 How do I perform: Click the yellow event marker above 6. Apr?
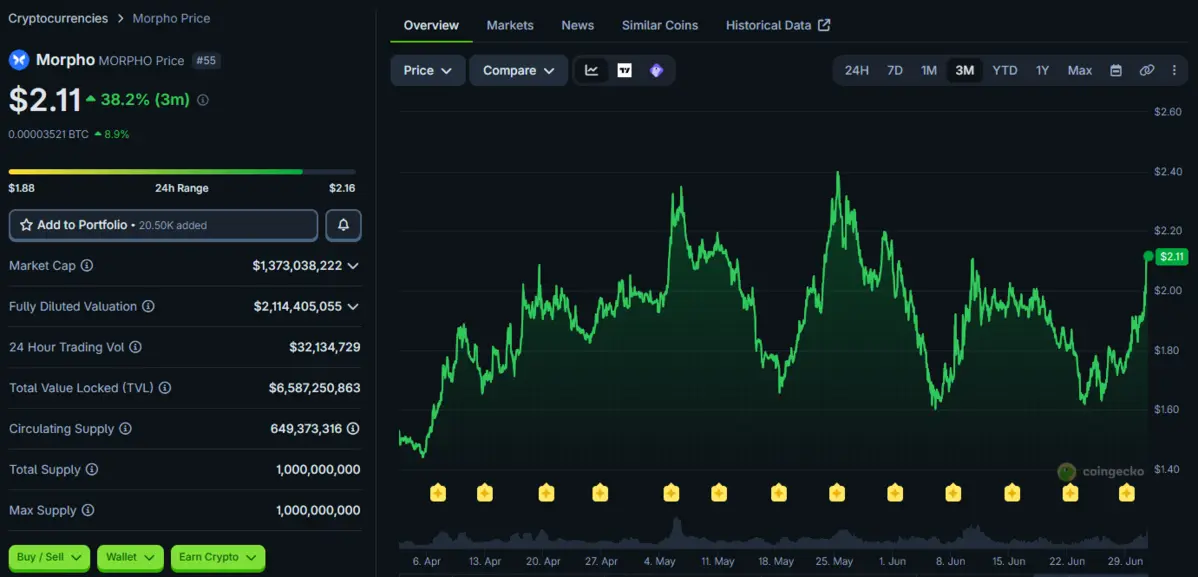(x=438, y=493)
